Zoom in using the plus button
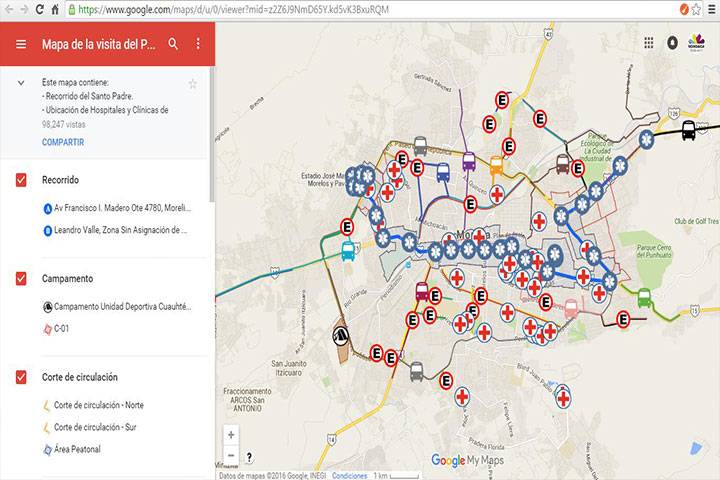The width and height of the screenshot is (720, 480). pos(231,435)
